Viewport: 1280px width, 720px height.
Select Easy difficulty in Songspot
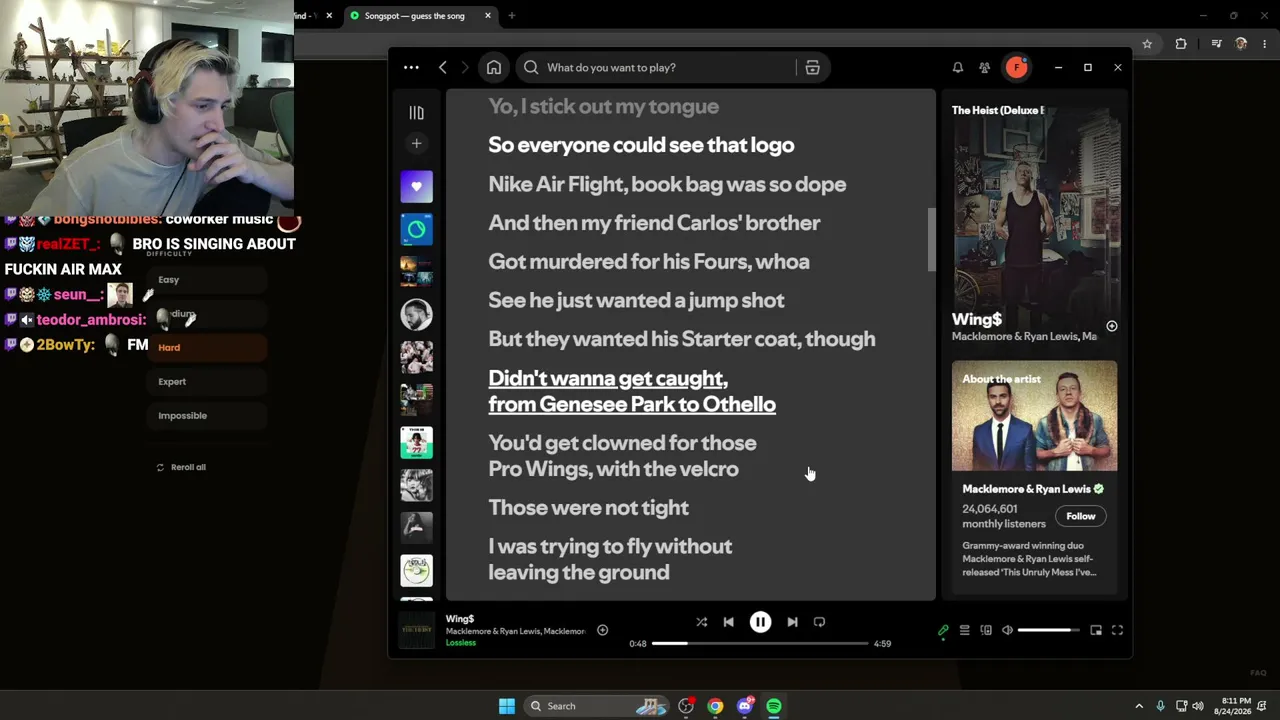point(207,280)
